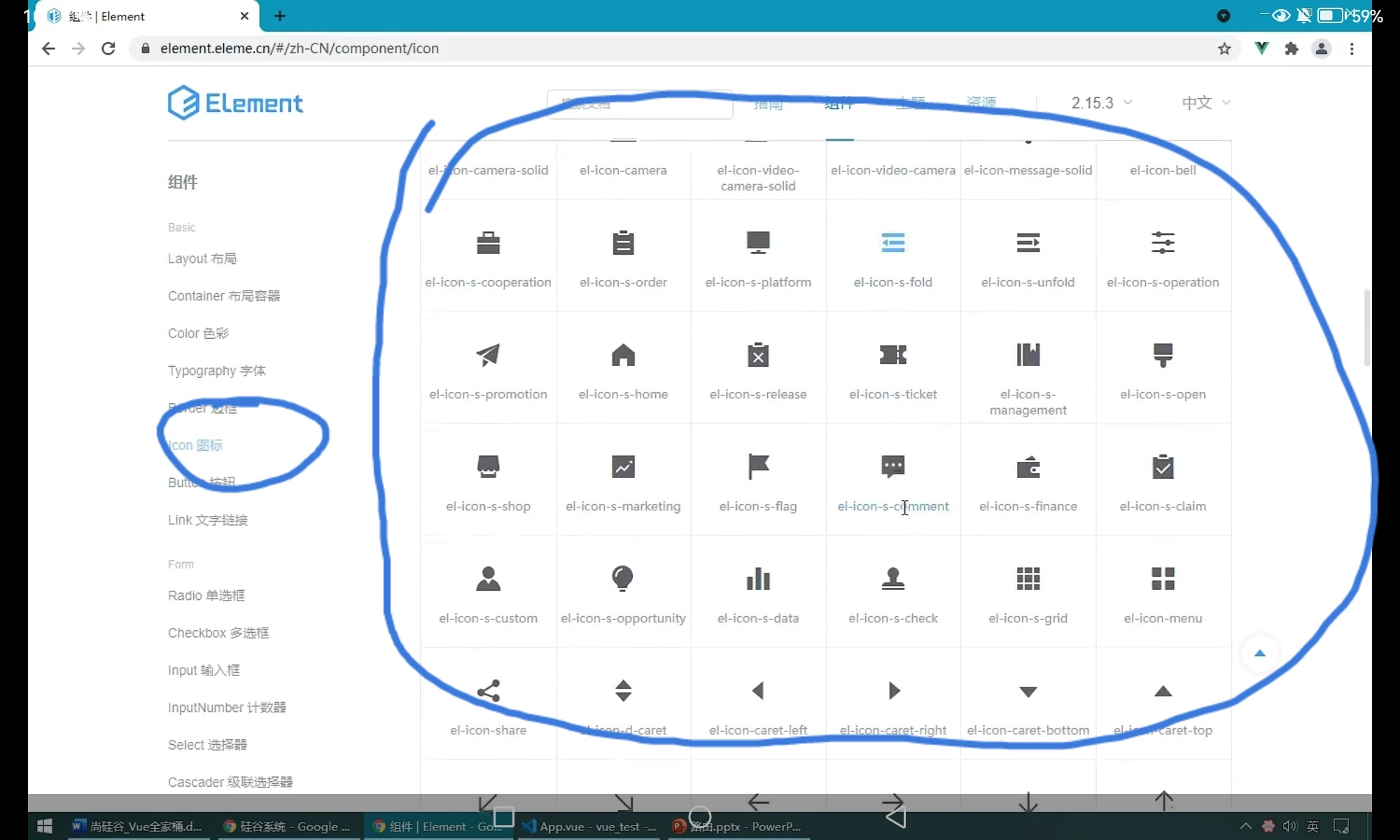Pick the el-icon-s-opportunity lightbulb icon
The width and height of the screenshot is (1400, 840).
[623, 579]
